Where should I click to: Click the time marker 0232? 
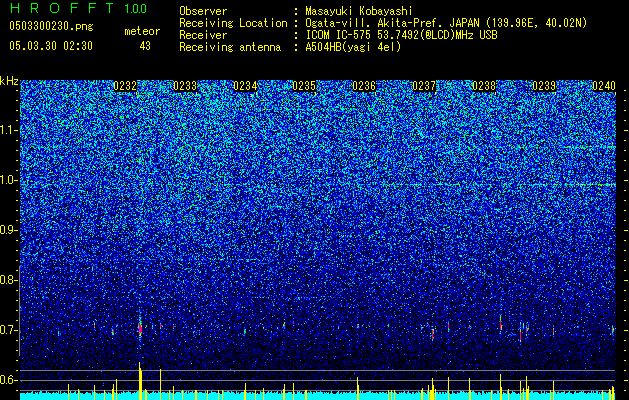125,86
